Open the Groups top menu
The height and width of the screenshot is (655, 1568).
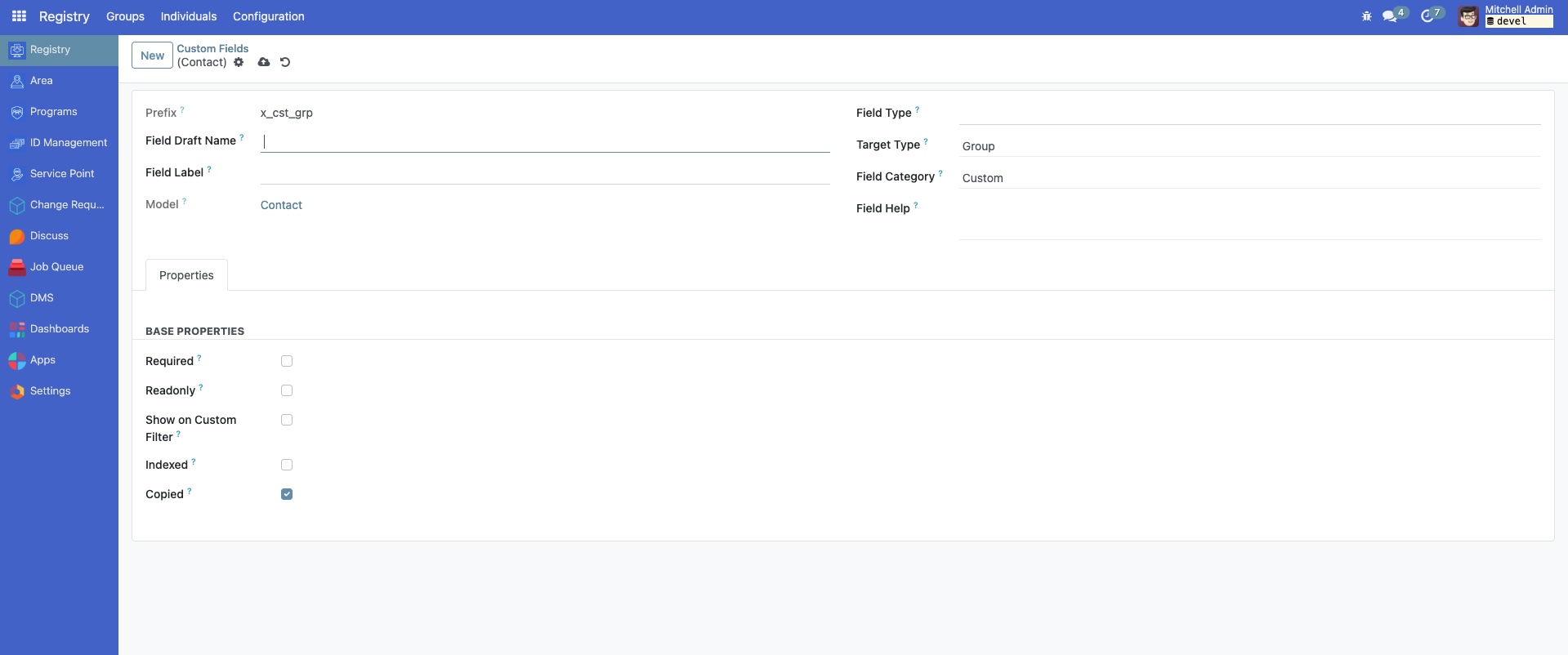[125, 16]
